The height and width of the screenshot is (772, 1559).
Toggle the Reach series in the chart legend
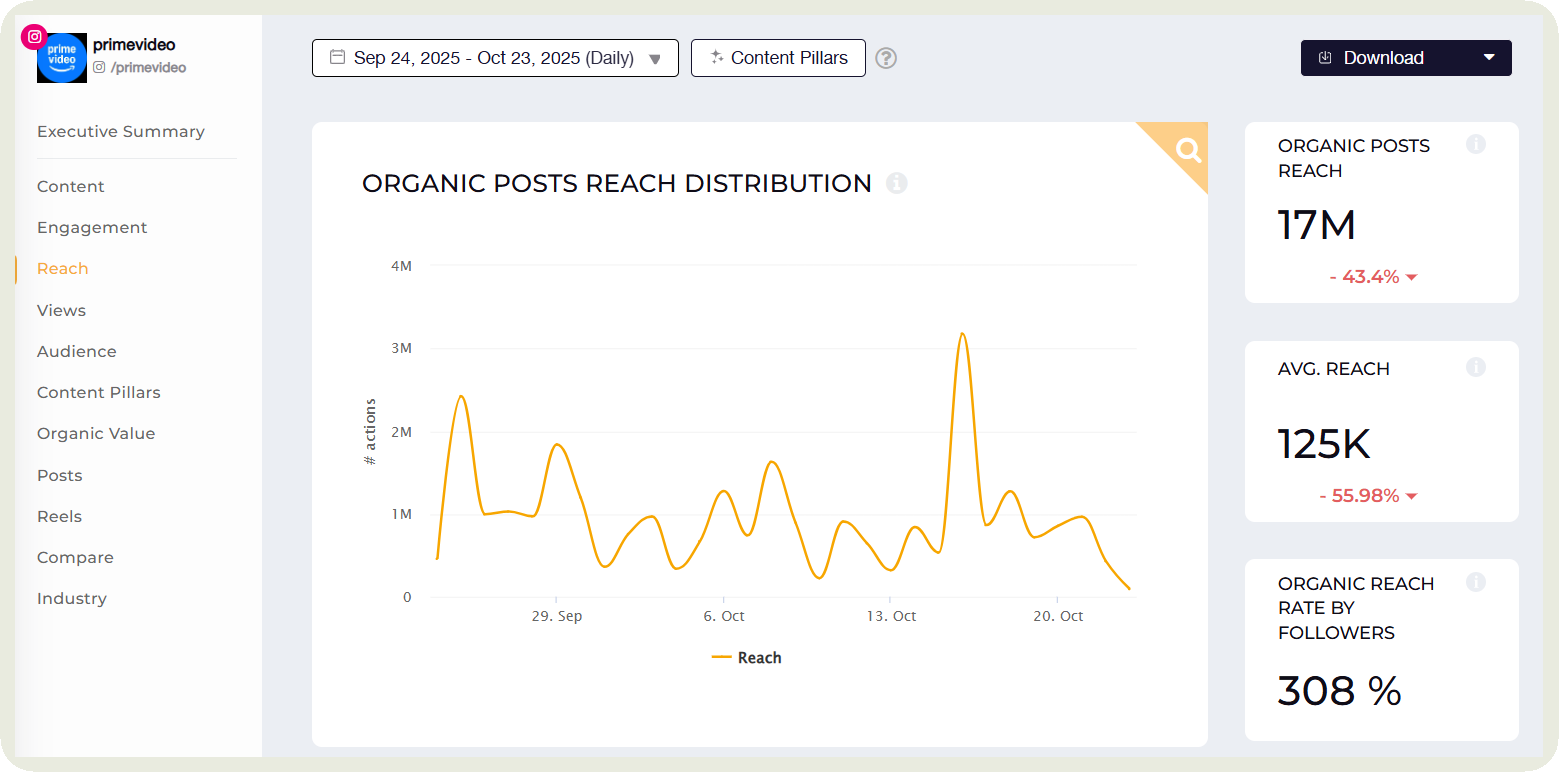coord(746,657)
